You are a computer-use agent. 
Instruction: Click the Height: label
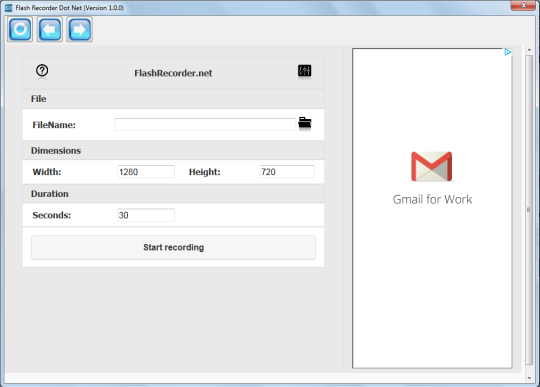205,172
